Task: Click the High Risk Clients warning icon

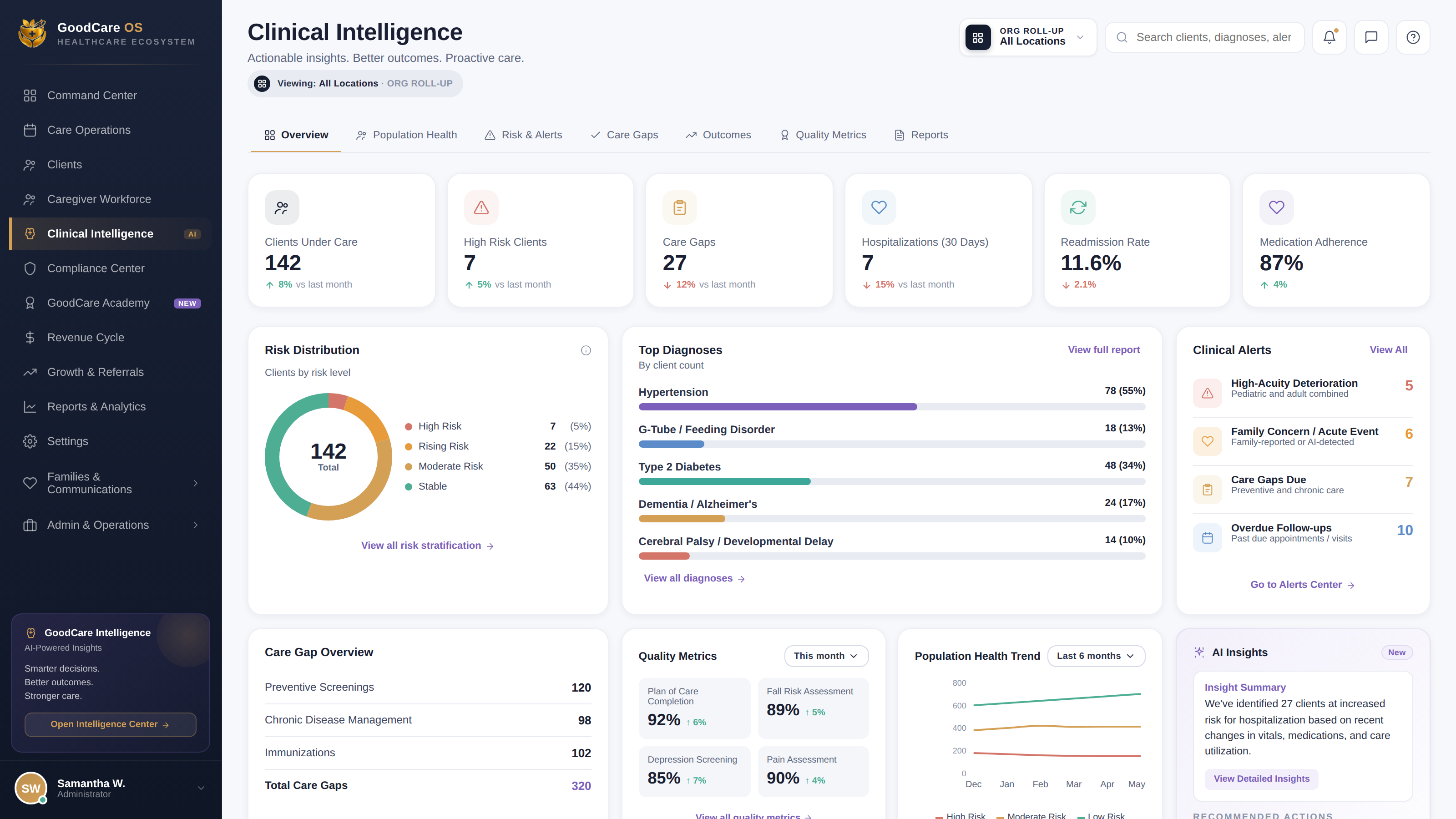Action: 481,207
